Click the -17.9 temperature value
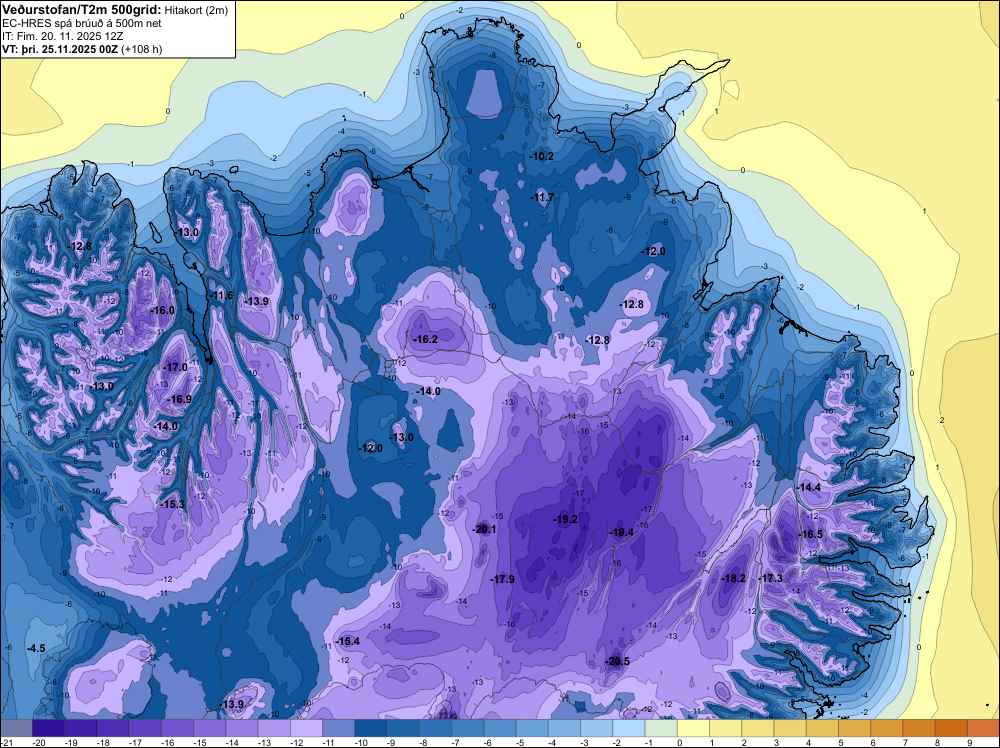Viewport: 1000px width, 748px height. point(503,579)
